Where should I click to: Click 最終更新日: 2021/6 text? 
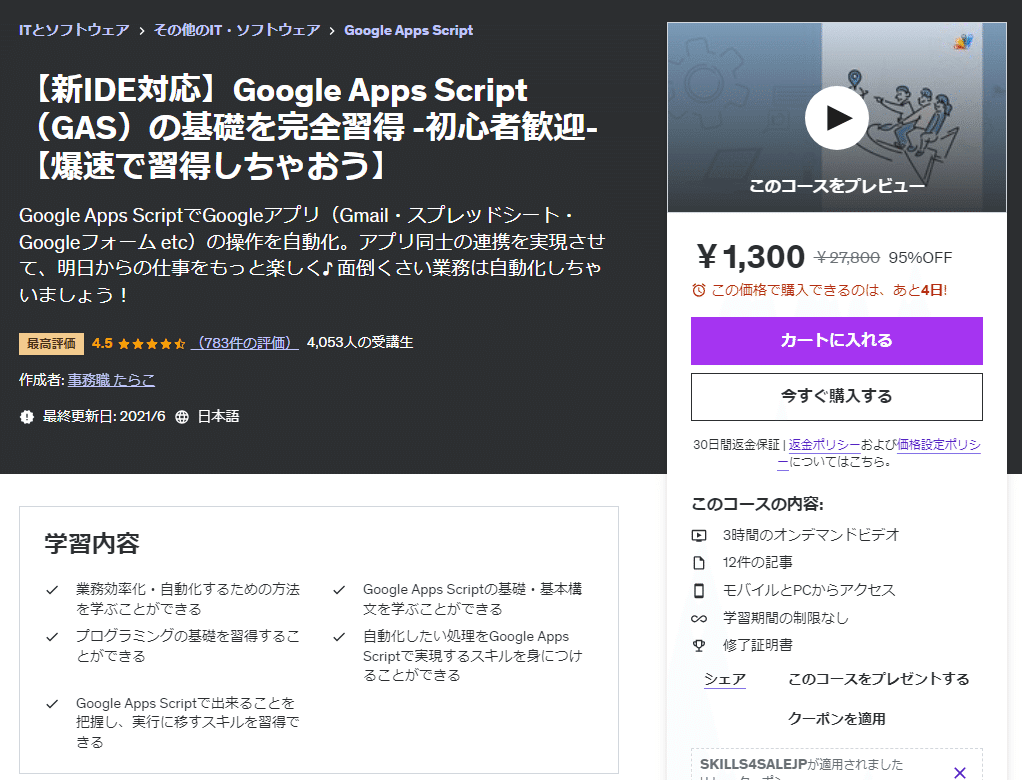pyautogui.click(x=104, y=416)
